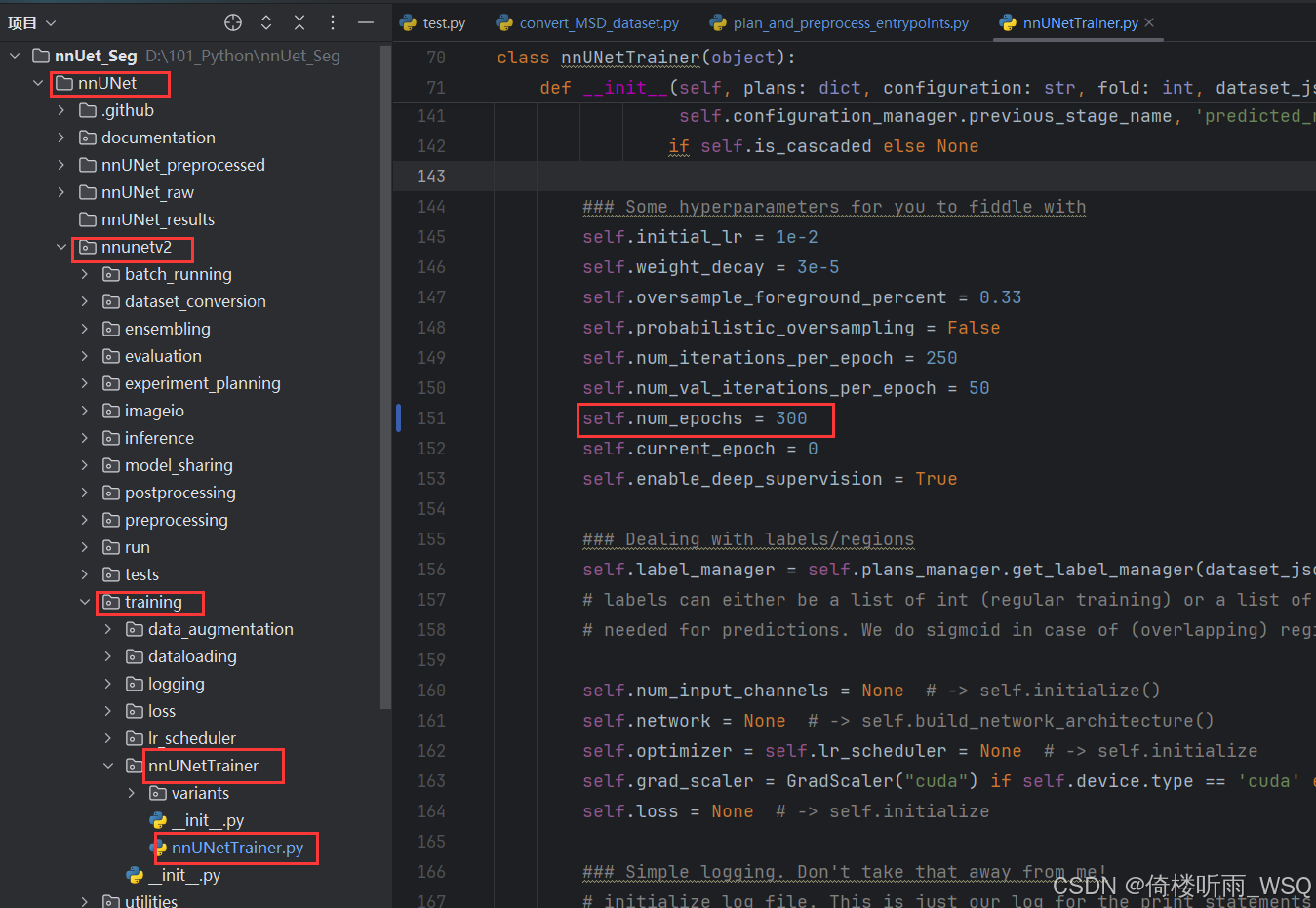Viewport: 1316px width, 908px height.
Task: Open nnUNetTrainer.py file in project tree
Action: point(237,848)
